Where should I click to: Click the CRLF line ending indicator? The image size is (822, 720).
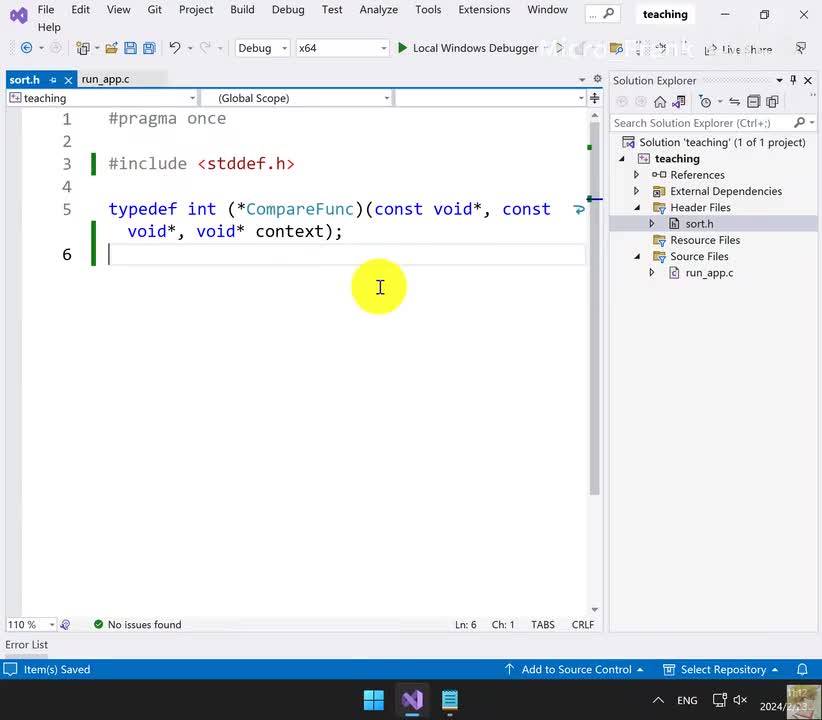pyautogui.click(x=582, y=625)
